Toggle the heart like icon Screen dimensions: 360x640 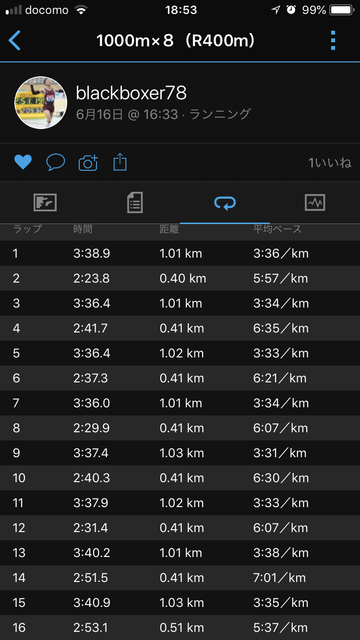coord(23,162)
